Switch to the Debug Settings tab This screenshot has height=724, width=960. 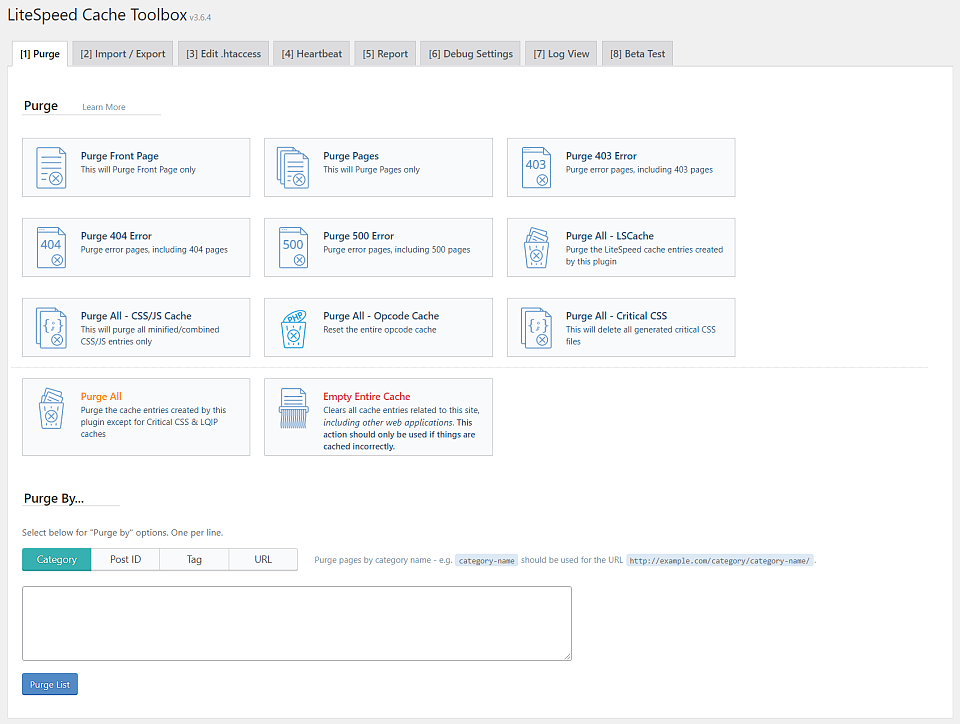point(470,54)
